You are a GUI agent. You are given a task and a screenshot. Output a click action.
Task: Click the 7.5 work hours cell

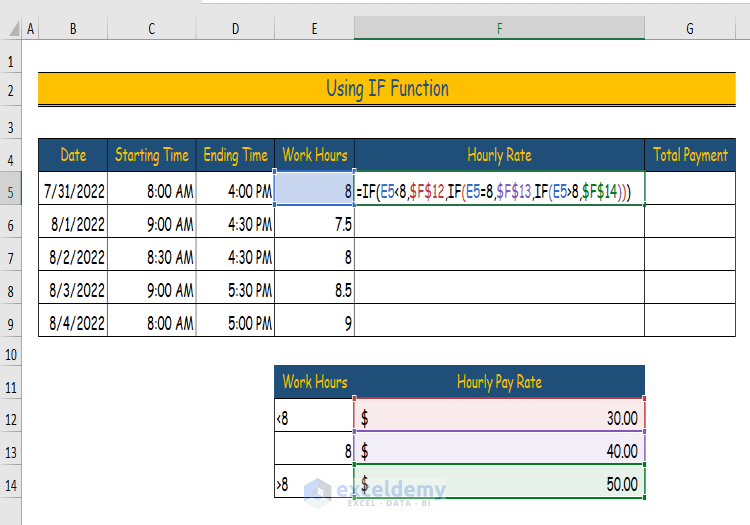coord(314,224)
